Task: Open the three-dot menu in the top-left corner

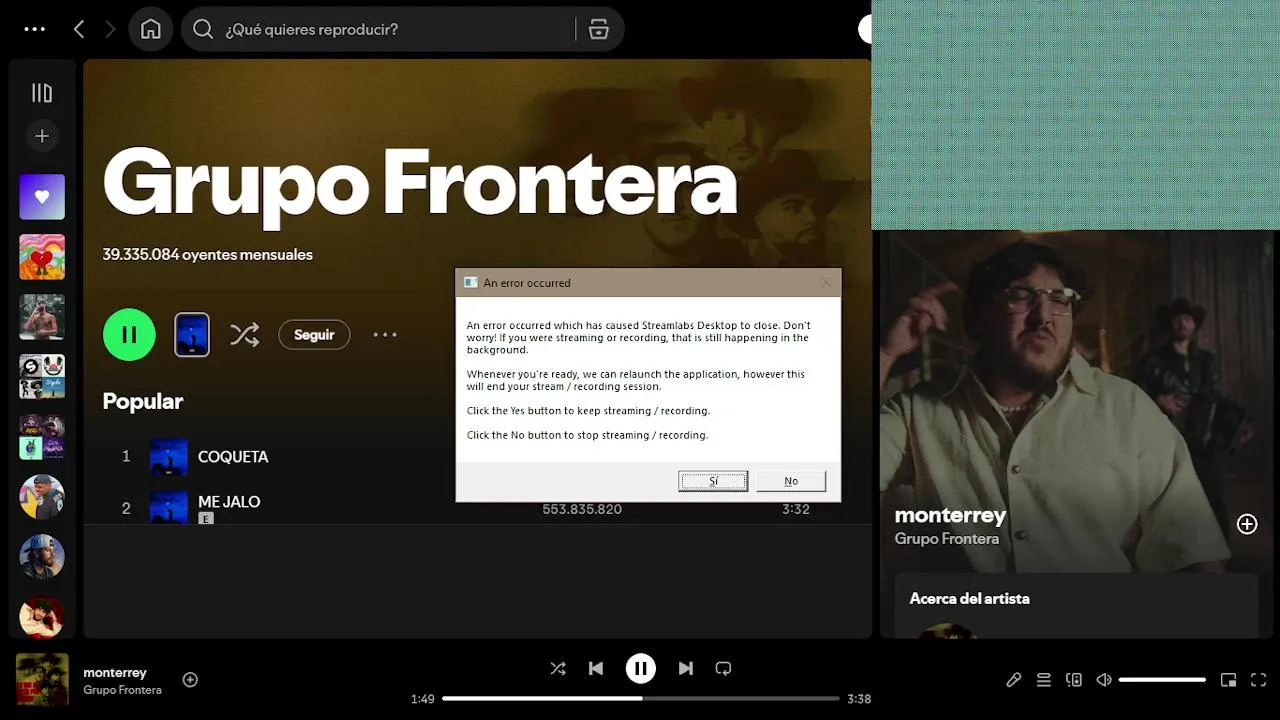Action: point(35,29)
